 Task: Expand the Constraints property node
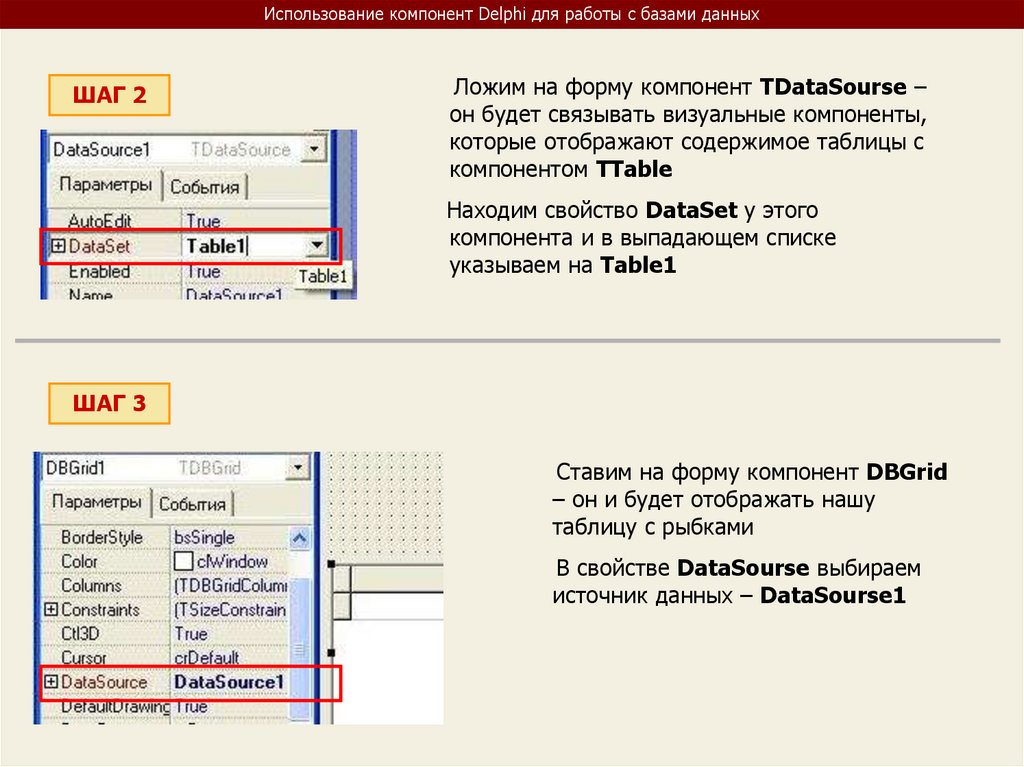(x=50, y=610)
